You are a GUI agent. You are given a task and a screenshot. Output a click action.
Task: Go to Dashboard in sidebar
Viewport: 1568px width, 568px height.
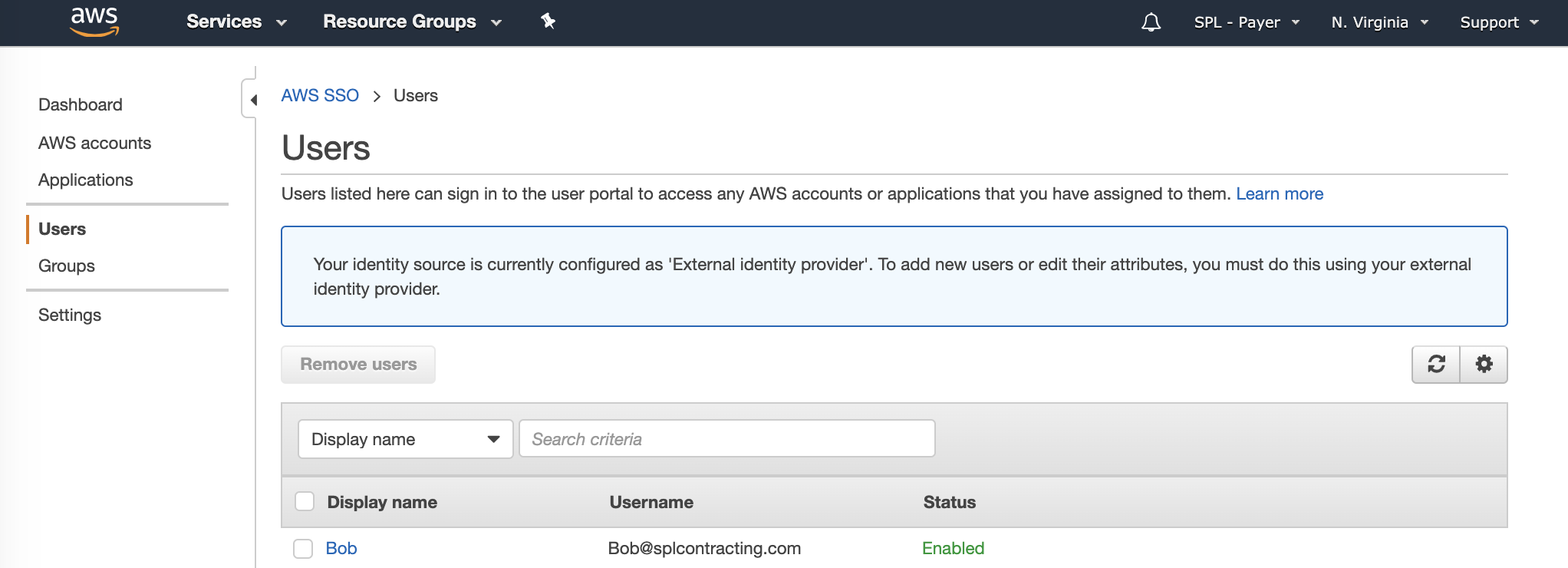81,104
